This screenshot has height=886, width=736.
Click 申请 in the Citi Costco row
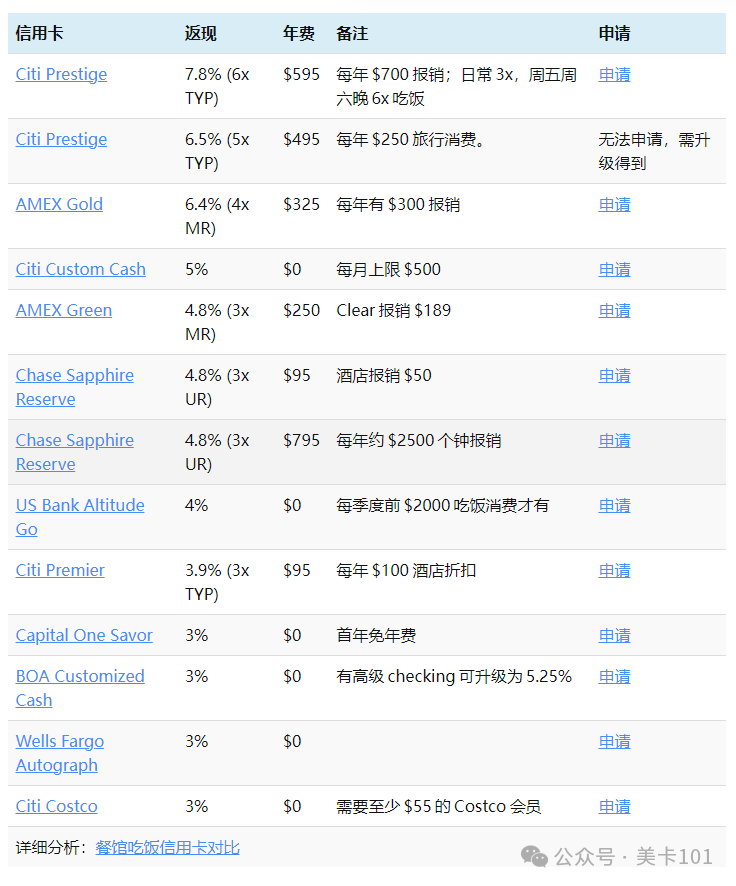click(615, 806)
